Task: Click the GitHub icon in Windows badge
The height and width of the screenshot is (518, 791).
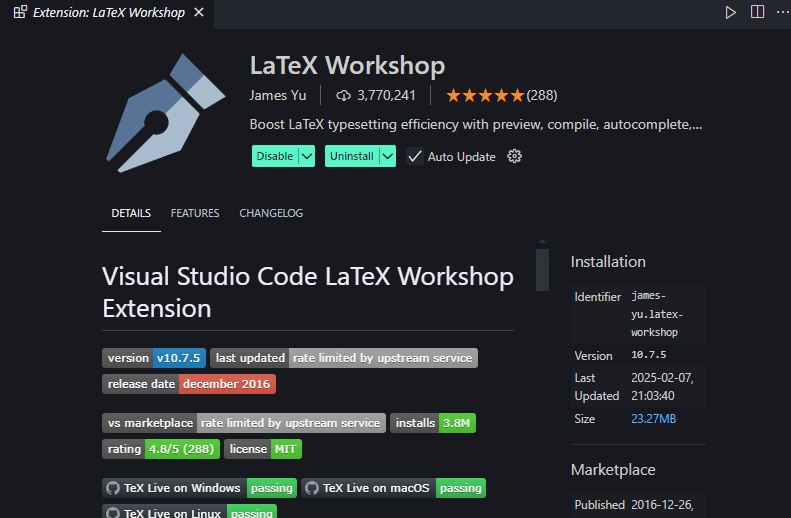Action: click(113, 488)
